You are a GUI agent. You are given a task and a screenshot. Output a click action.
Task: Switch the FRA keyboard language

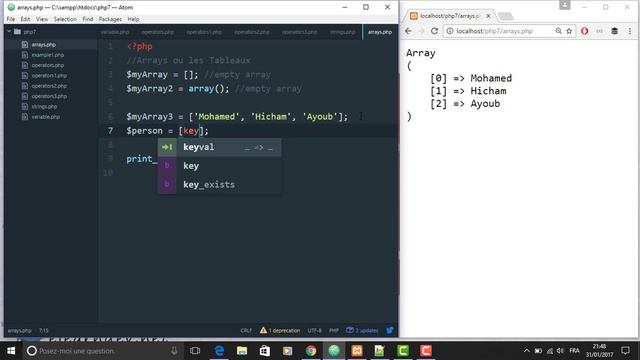coord(574,351)
